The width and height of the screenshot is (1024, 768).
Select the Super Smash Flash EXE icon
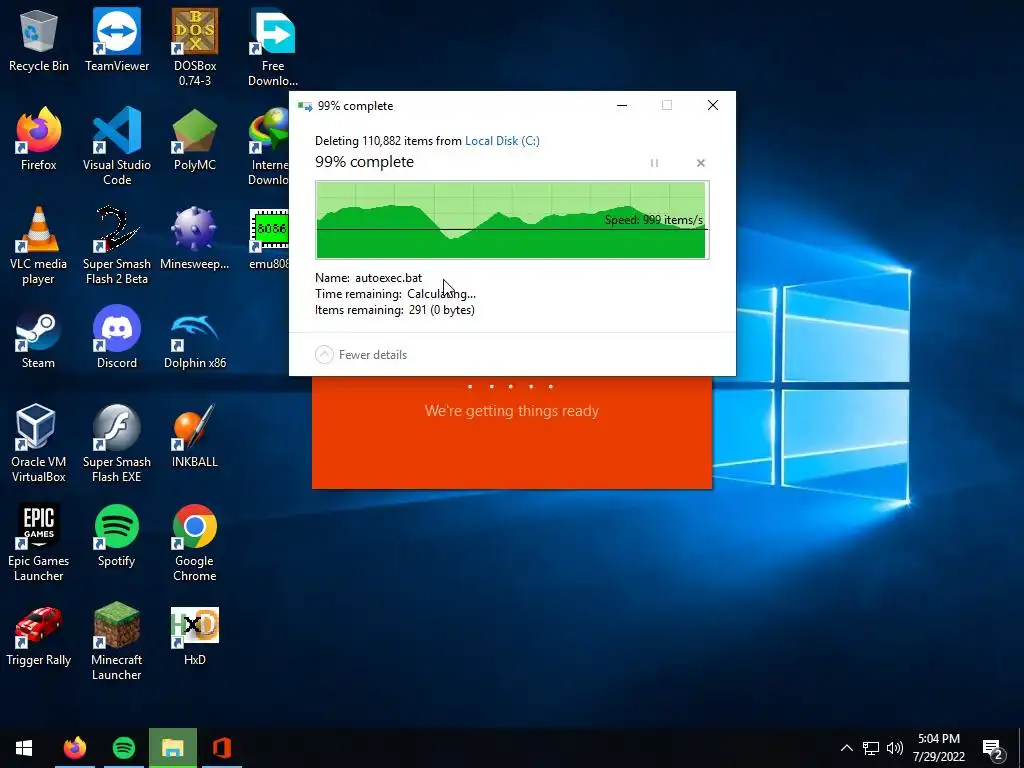coord(117,443)
